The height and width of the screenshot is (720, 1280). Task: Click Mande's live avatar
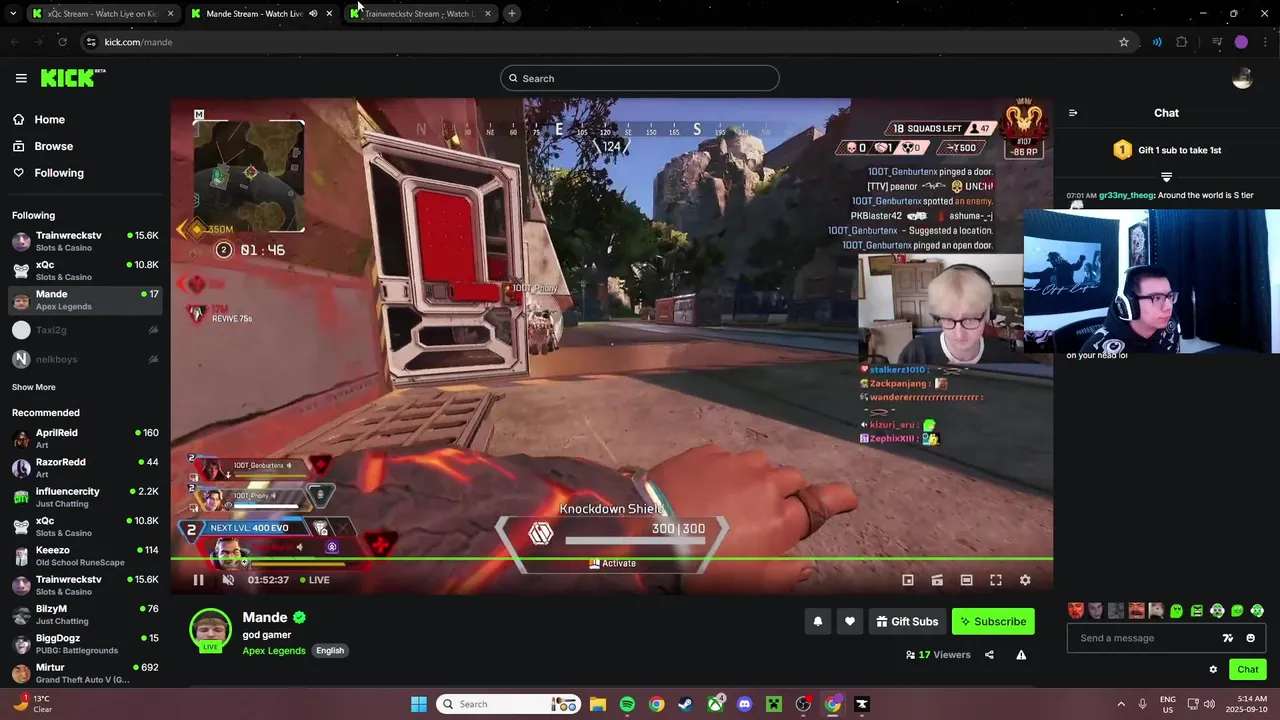click(210, 630)
